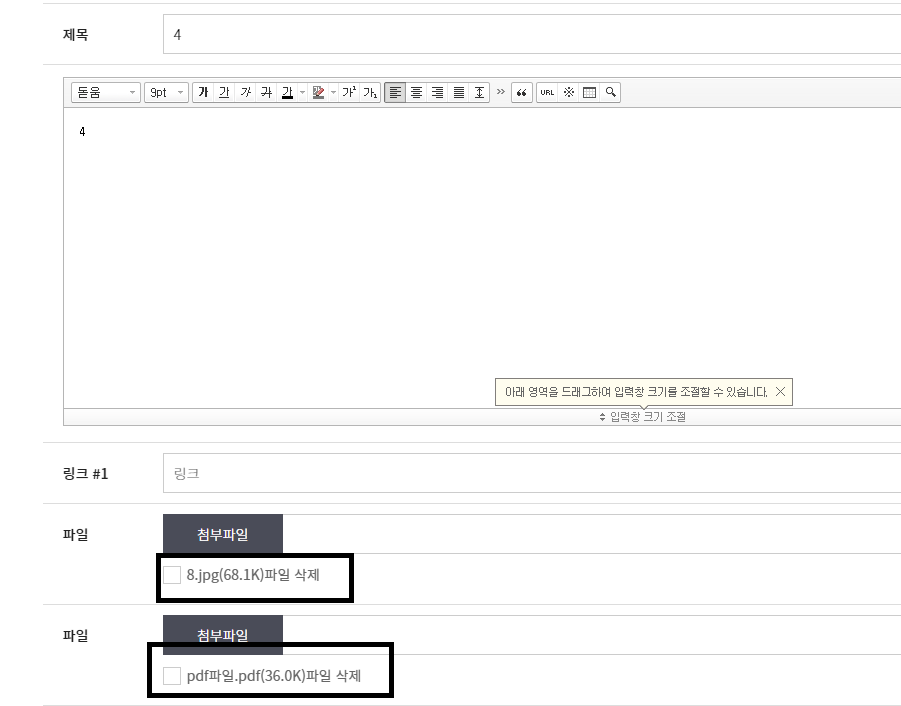Image resolution: width=901 pixels, height=706 pixels.
Task: Toggle strikethrough text formatting
Action: (266, 92)
